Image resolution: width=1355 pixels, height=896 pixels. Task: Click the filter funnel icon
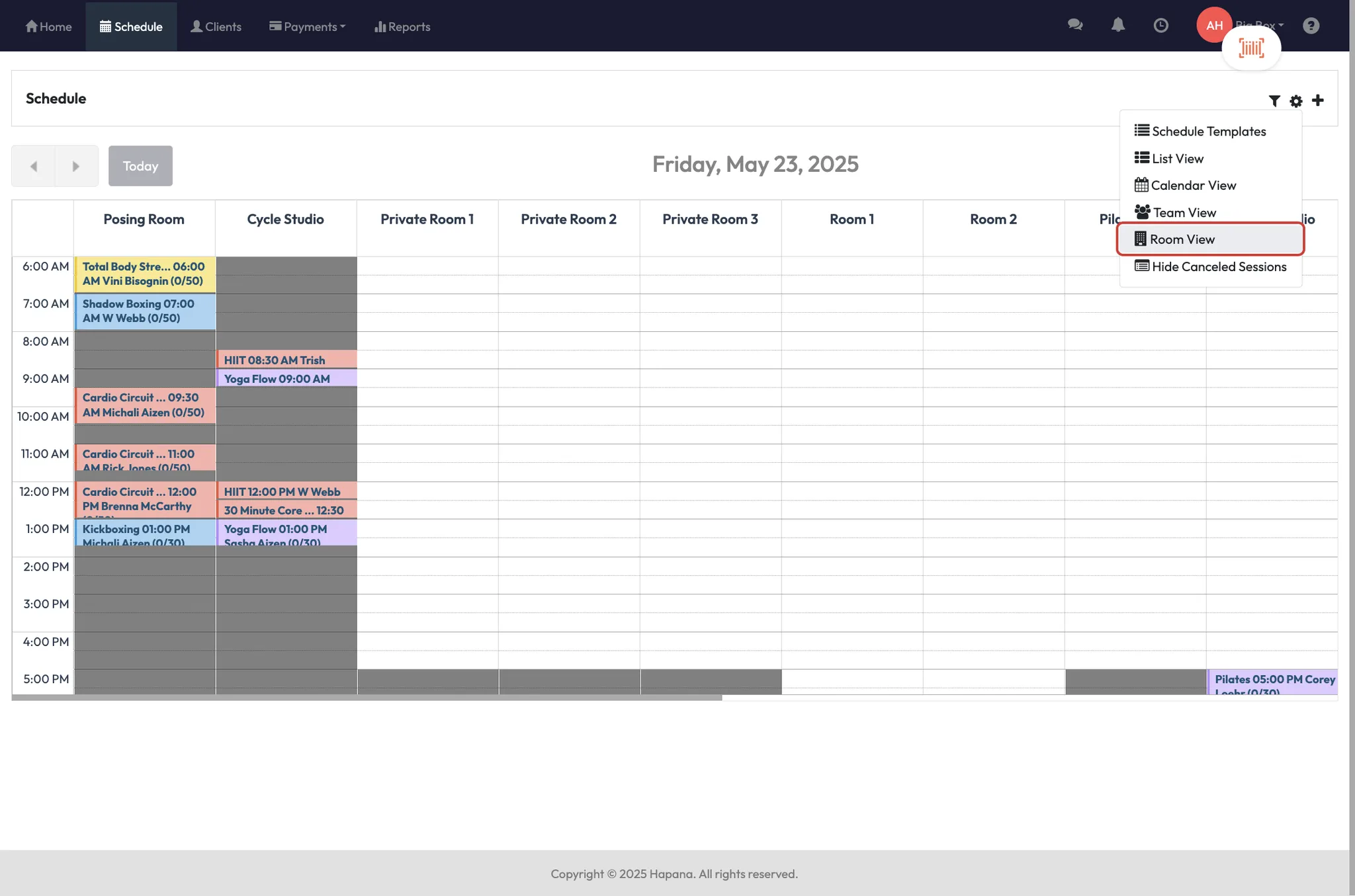click(1274, 101)
